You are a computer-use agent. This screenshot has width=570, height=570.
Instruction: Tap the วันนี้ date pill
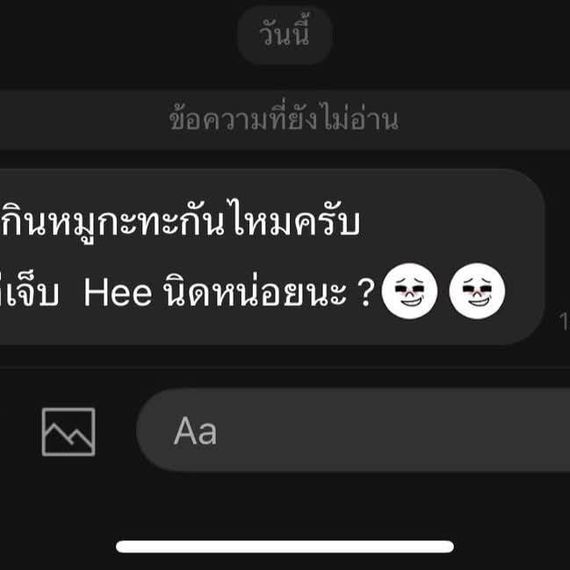(285, 35)
